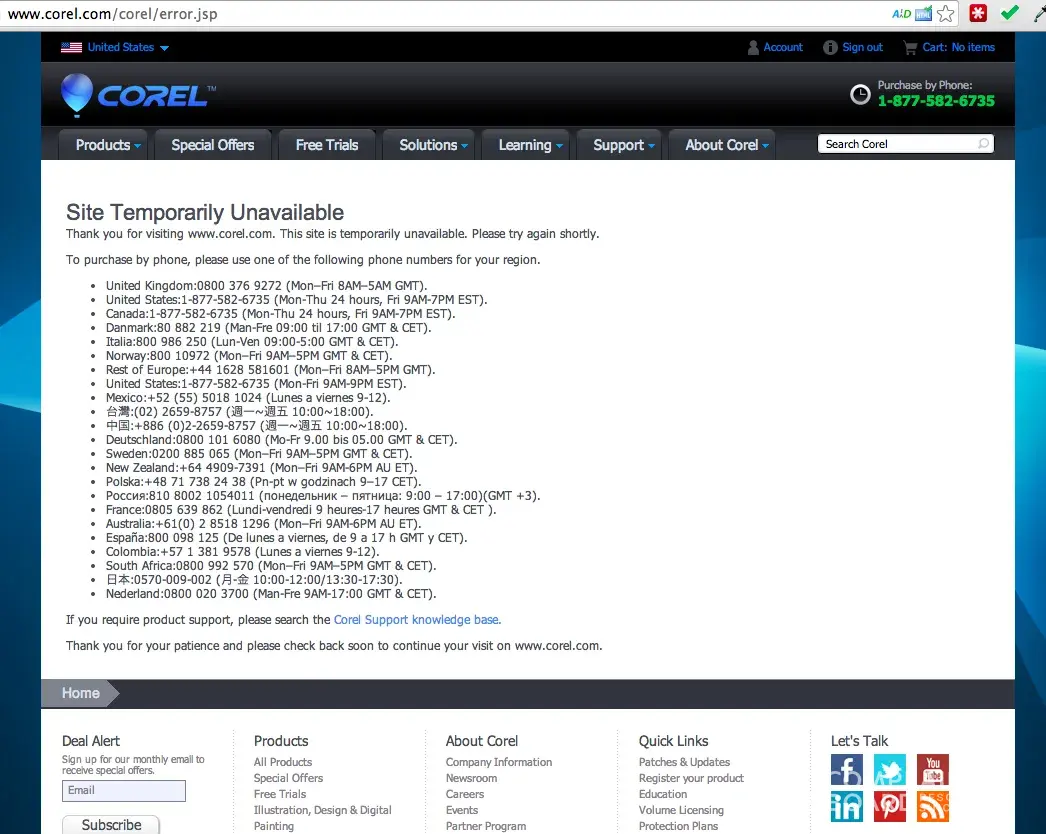The width and height of the screenshot is (1046, 834).
Task: Open Newsroom footer link
Action: coord(471,778)
